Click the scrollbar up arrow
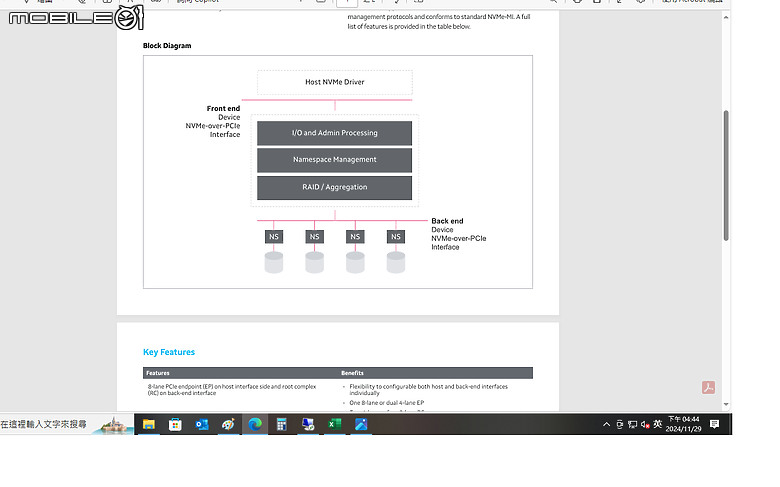Image resolution: width=780 pixels, height=487 pixels. 726,17
